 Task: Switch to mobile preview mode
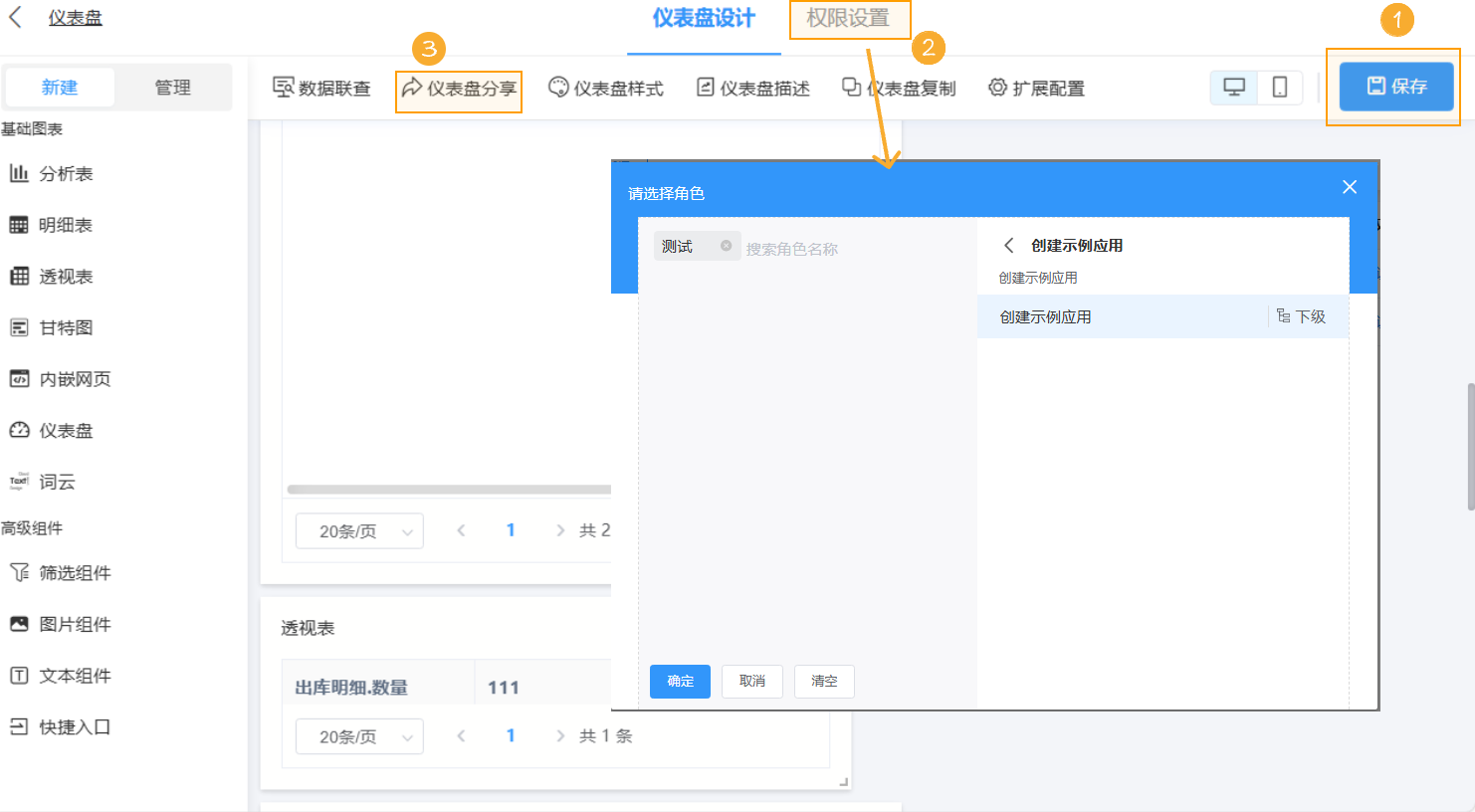(x=1279, y=88)
